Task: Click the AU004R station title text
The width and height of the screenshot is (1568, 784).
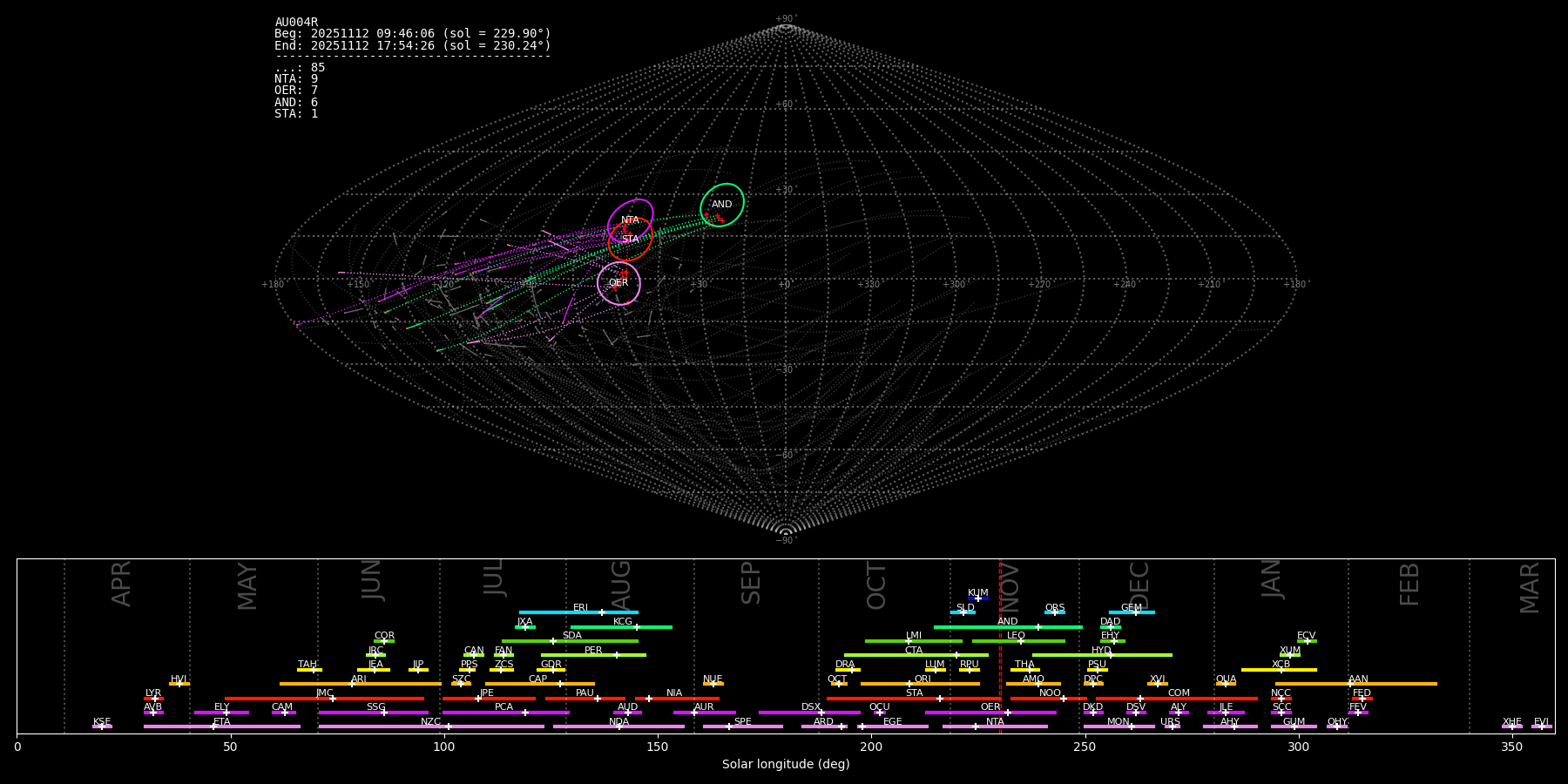Action: (296, 23)
